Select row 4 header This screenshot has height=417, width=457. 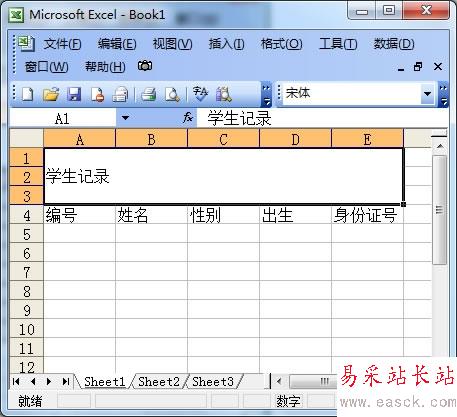click(27, 215)
